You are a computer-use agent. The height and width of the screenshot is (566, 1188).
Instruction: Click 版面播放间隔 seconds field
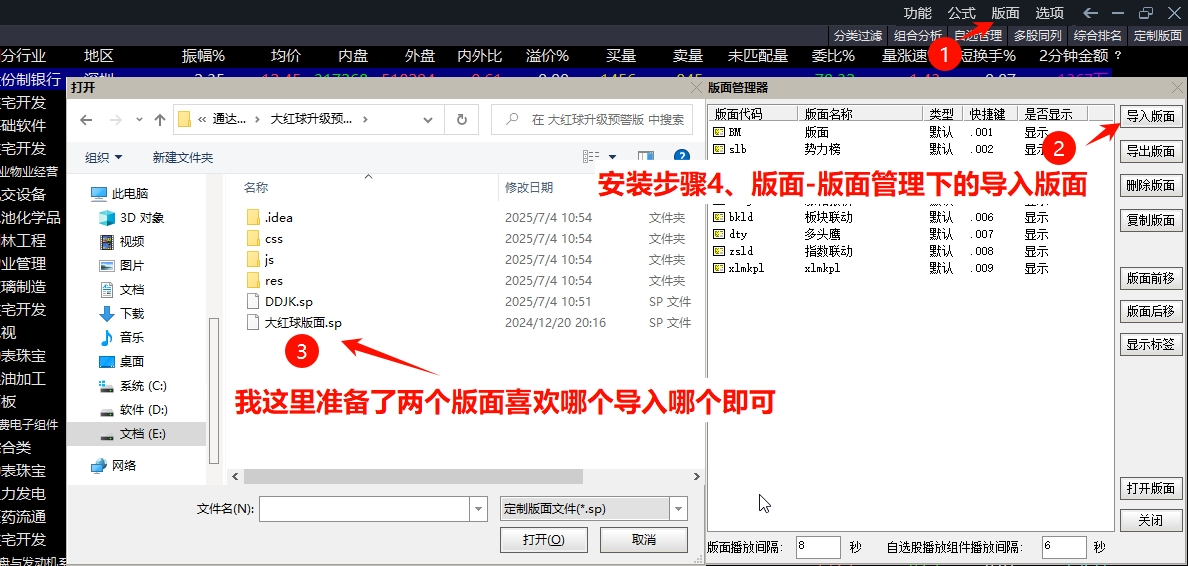point(818,547)
